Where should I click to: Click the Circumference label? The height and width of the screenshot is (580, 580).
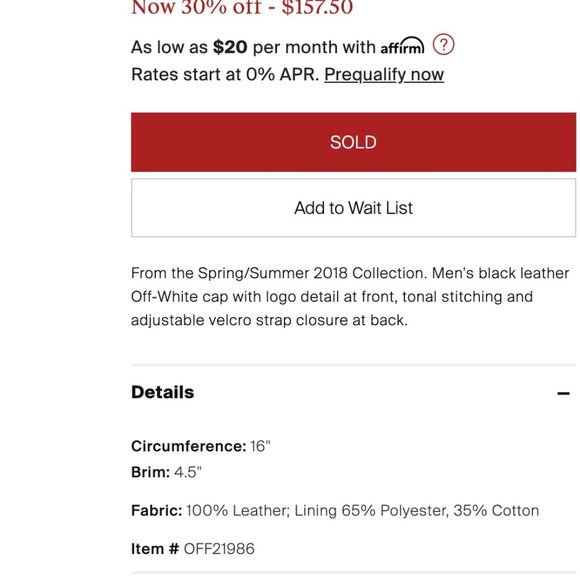pos(189,446)
